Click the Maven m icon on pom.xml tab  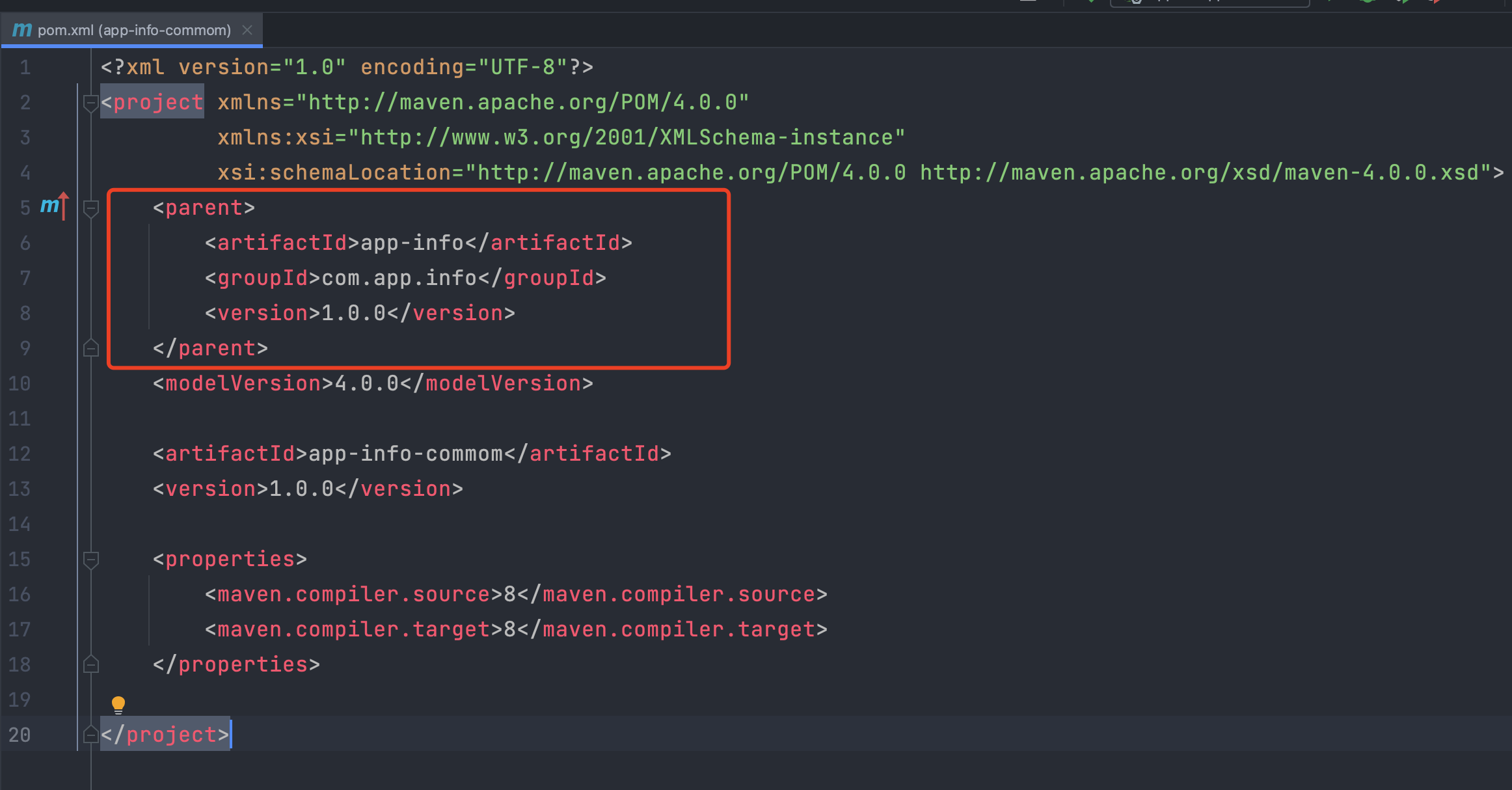point(22,30)
